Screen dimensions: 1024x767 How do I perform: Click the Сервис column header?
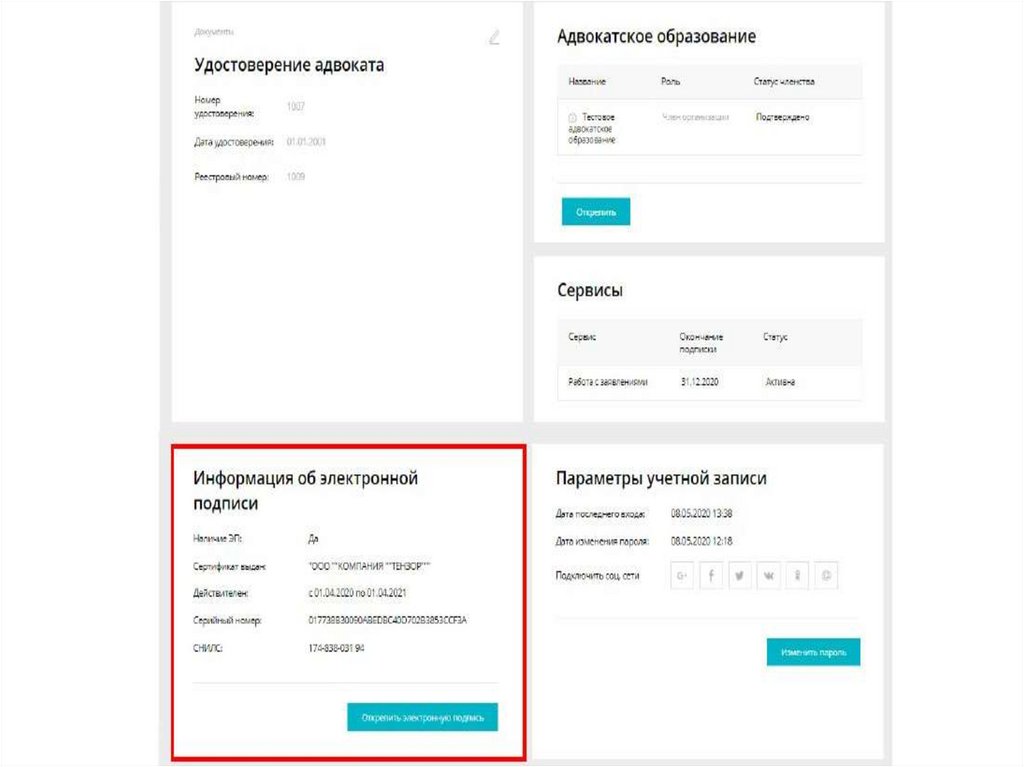pos(582,337)
